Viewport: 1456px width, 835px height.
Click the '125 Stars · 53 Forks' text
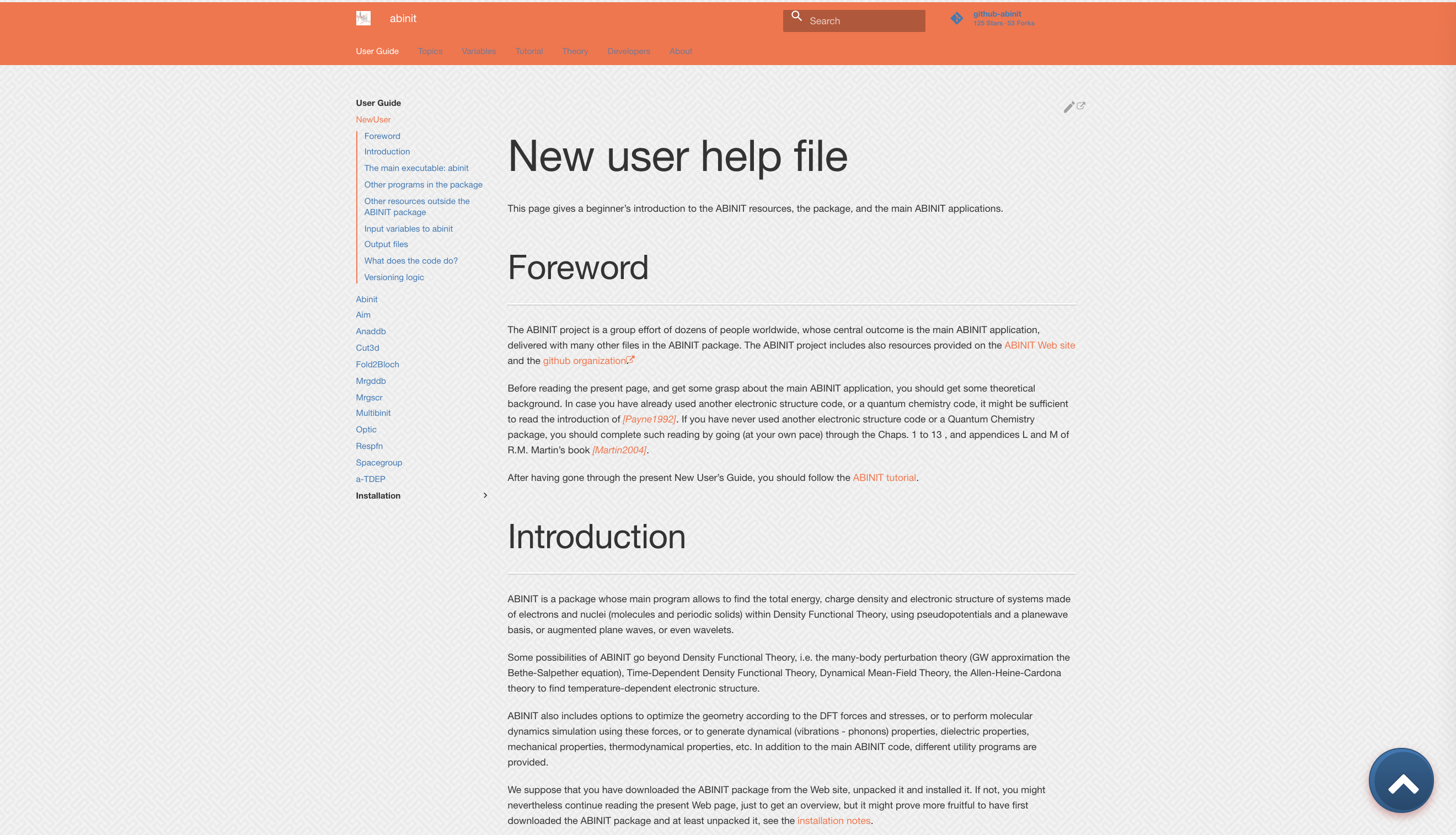pyautogui.click(x=1004, y=24)
